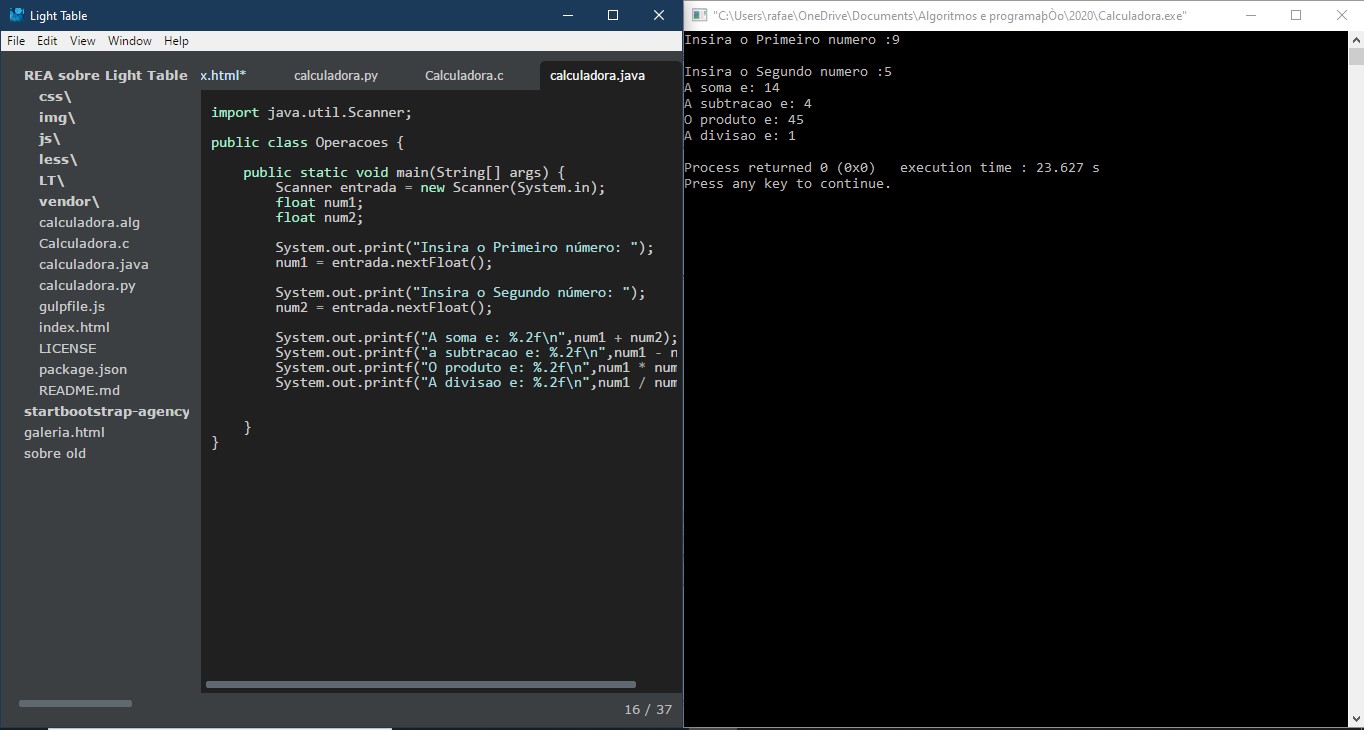Switch to the Calculadora.c tab
This screenshot has height=730, width=1364.
click(x=464, y=75)
